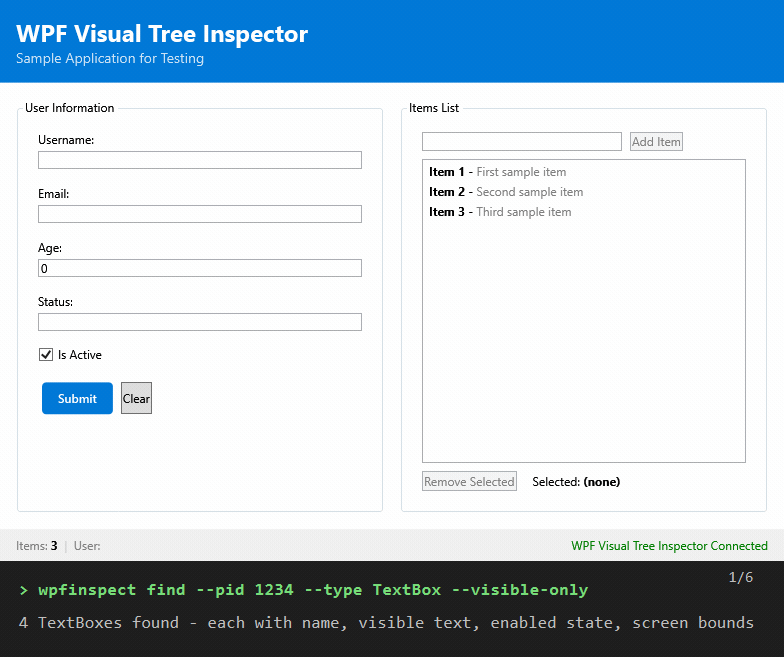Click the Items List group header
Screen dimensions: 784x657
point(434,108)
